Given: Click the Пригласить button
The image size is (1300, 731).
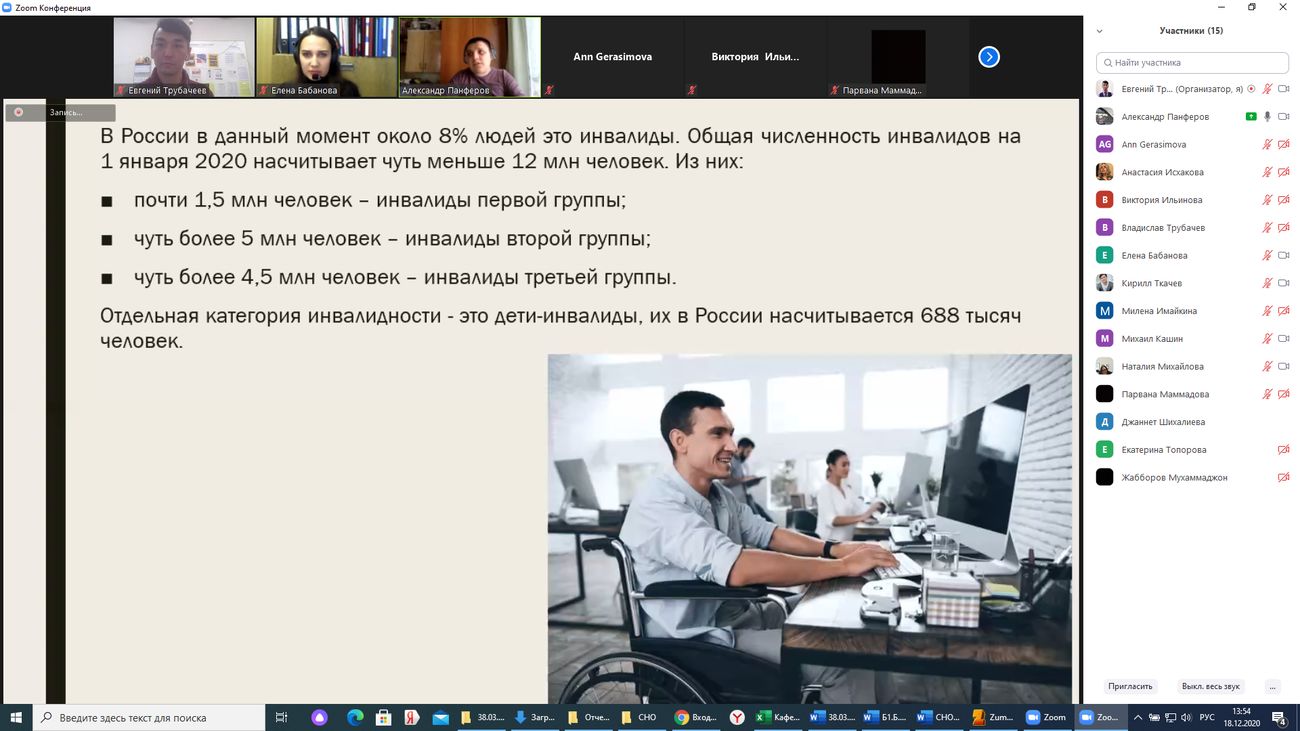Looking at the screenshot, I should 1130,687.
